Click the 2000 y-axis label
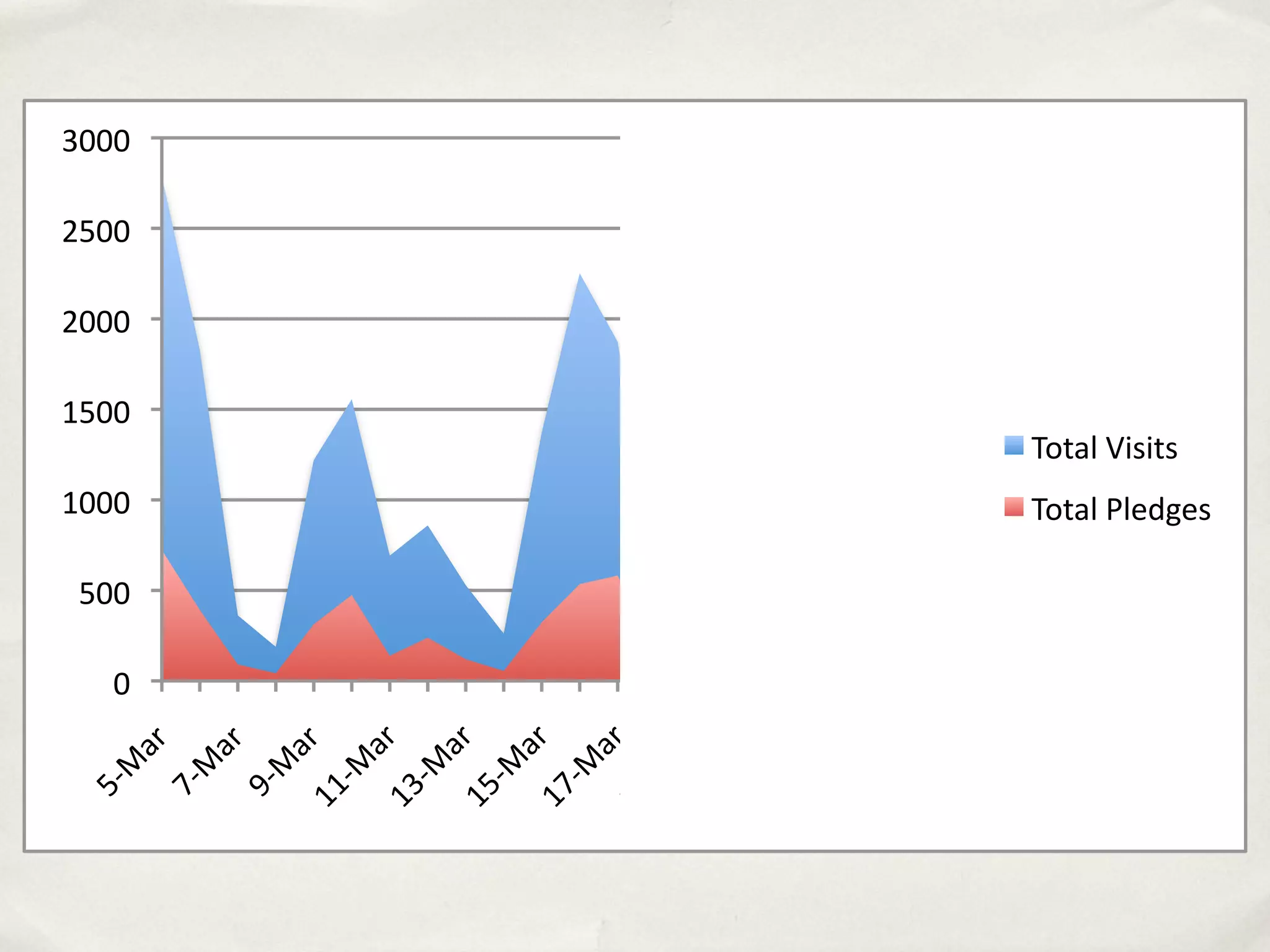The width and height of the screenshot is (1270, 952). [x=96, y=322]
